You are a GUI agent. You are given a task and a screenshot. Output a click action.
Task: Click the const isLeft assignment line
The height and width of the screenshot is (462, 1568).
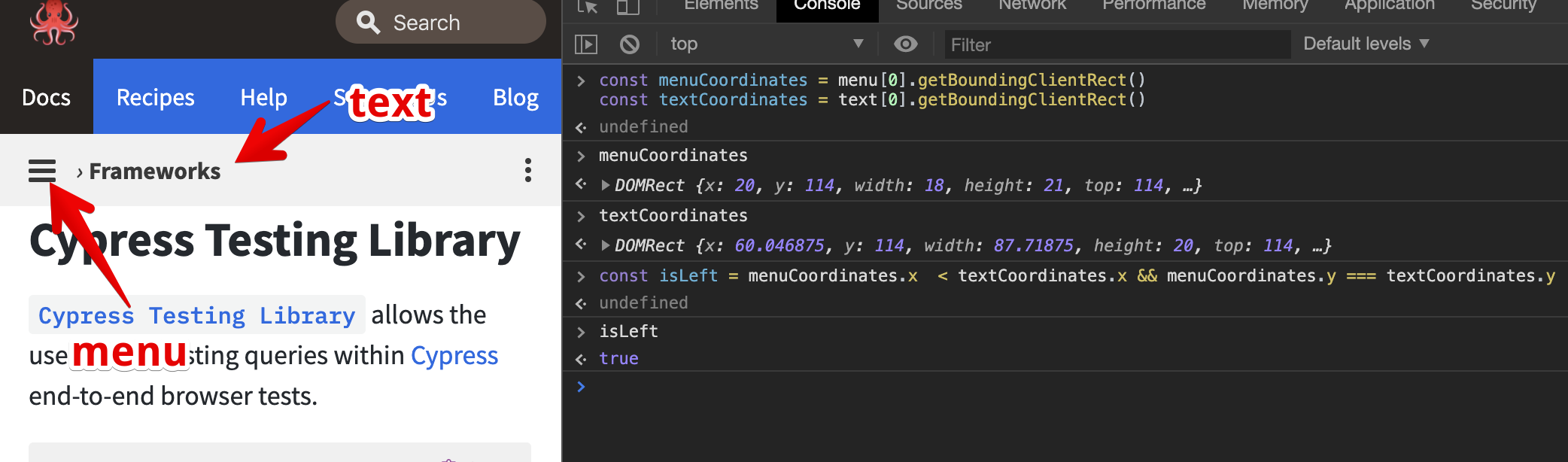pyautogui.click(x=1077, y=275)
